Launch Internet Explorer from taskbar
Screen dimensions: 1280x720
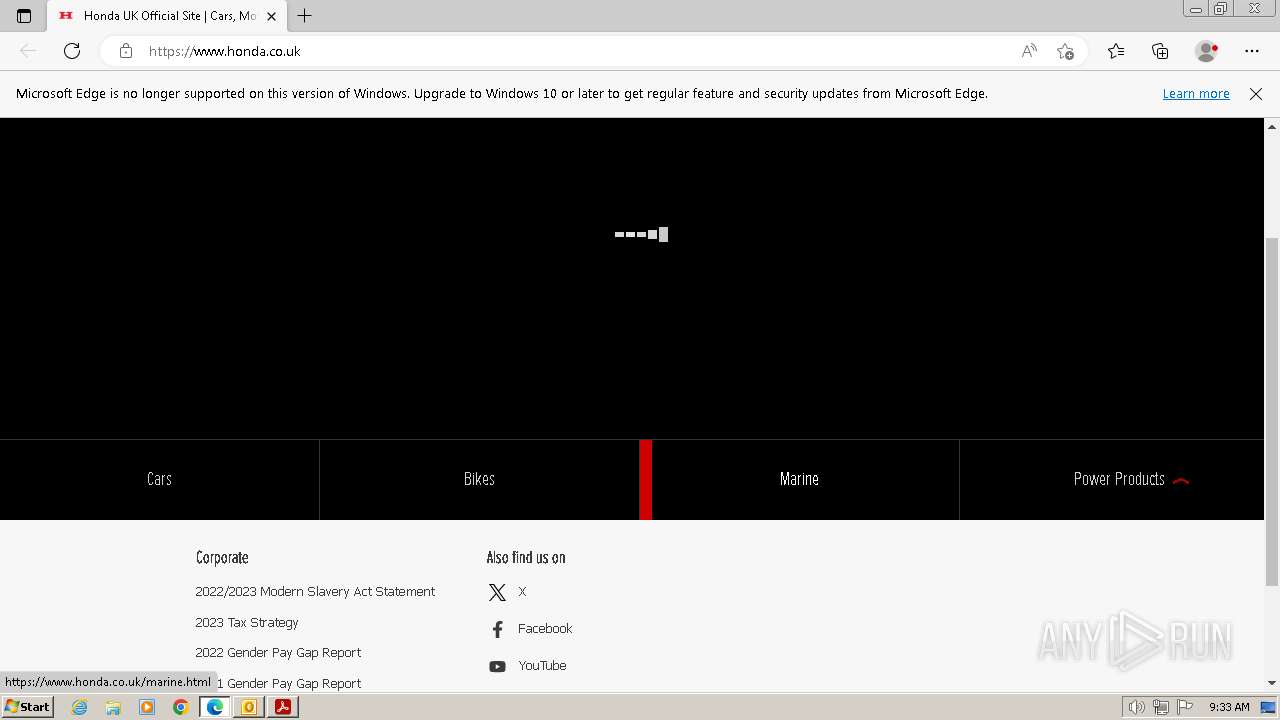click(x=80, y=707)
